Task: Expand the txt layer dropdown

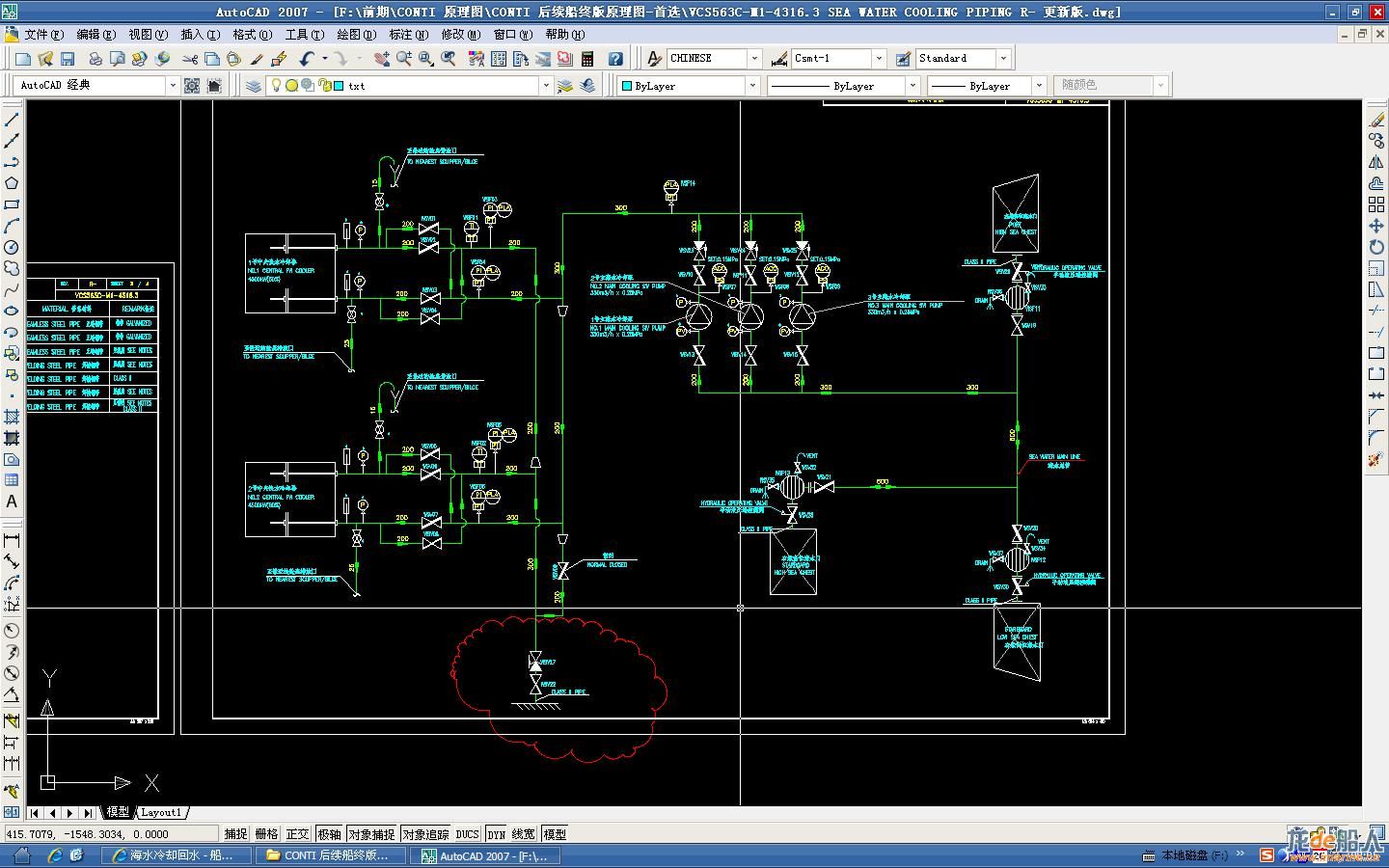Action: tap(545, 86)
